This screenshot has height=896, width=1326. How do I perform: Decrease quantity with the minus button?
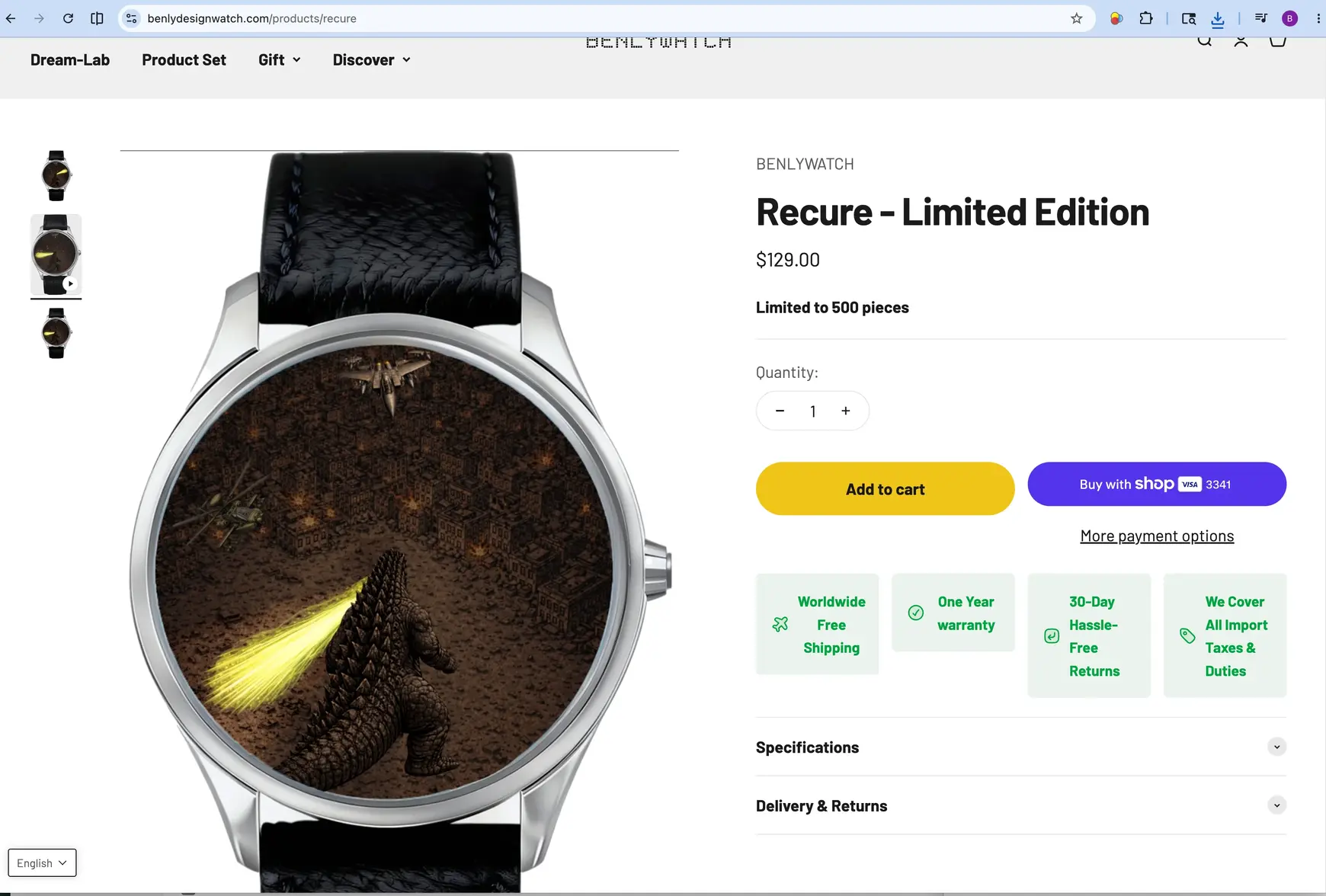pos(780,411)
